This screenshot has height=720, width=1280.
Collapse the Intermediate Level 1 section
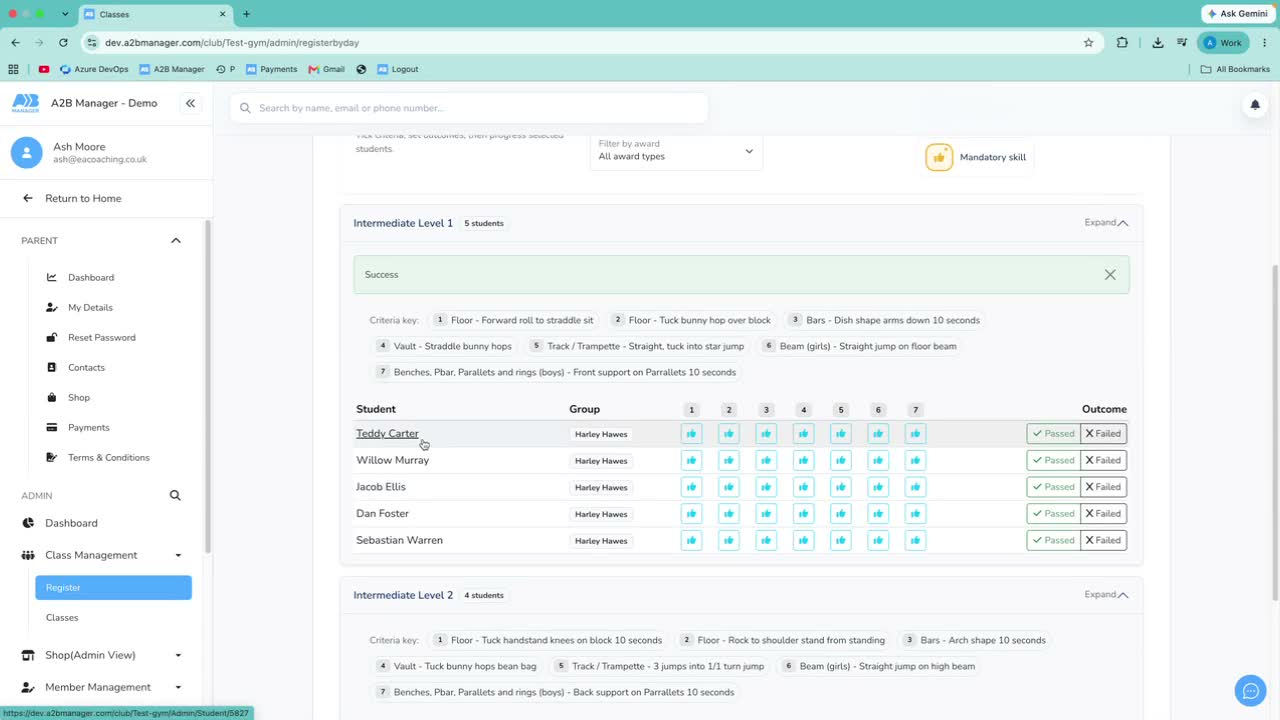point(1106,223)
